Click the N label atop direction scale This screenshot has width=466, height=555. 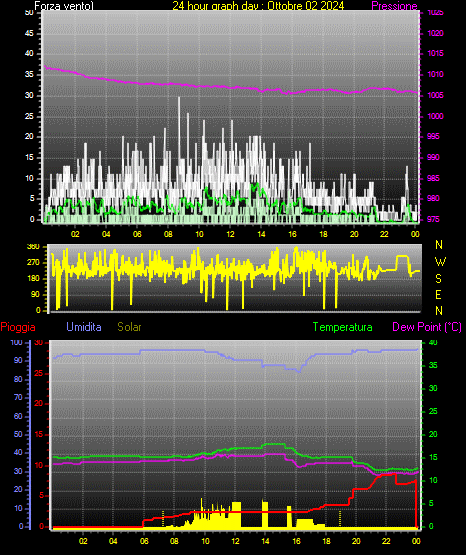coord(439,245)
